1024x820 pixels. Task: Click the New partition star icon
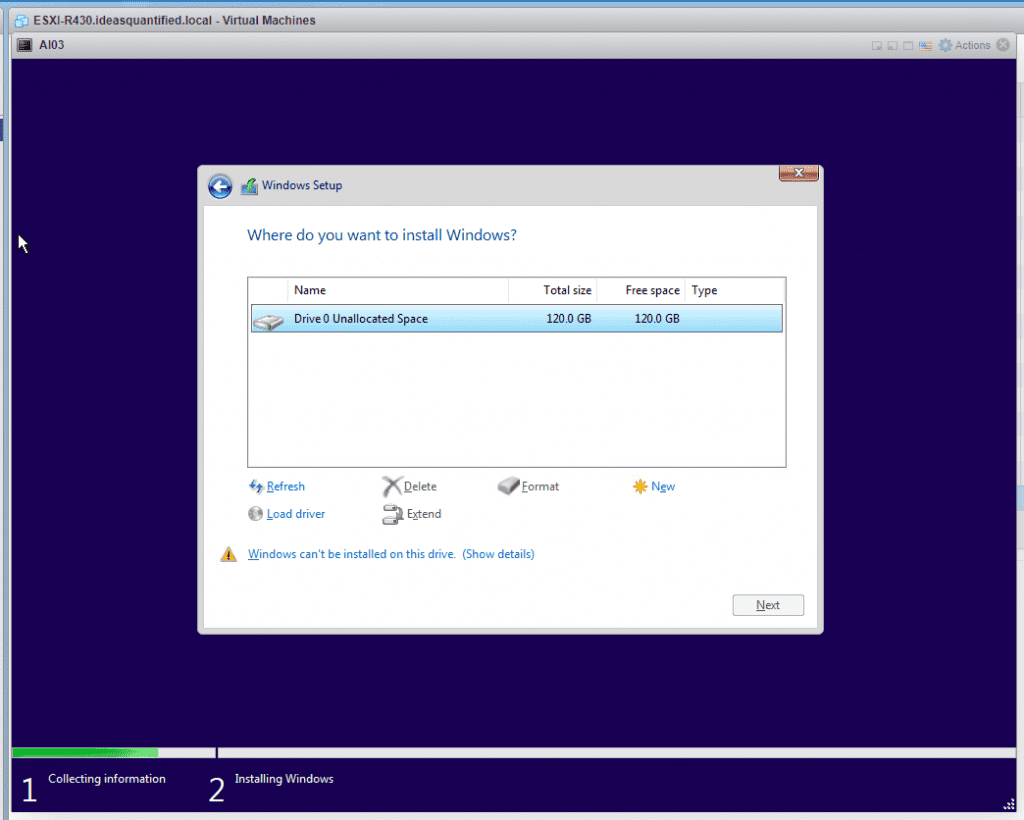coord(640,486)
